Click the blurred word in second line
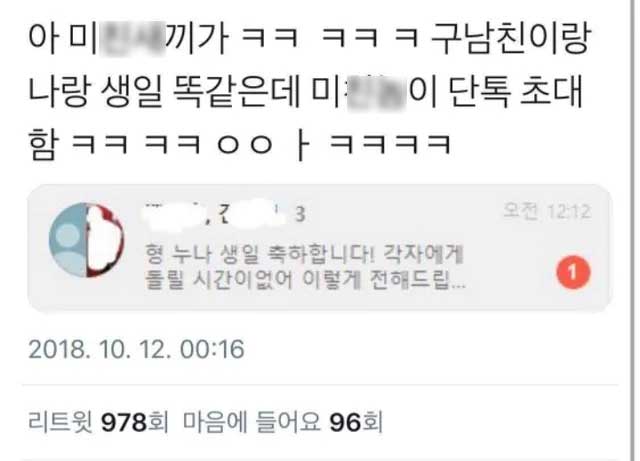This screenshot has width=640, height=461. (376, 91)
